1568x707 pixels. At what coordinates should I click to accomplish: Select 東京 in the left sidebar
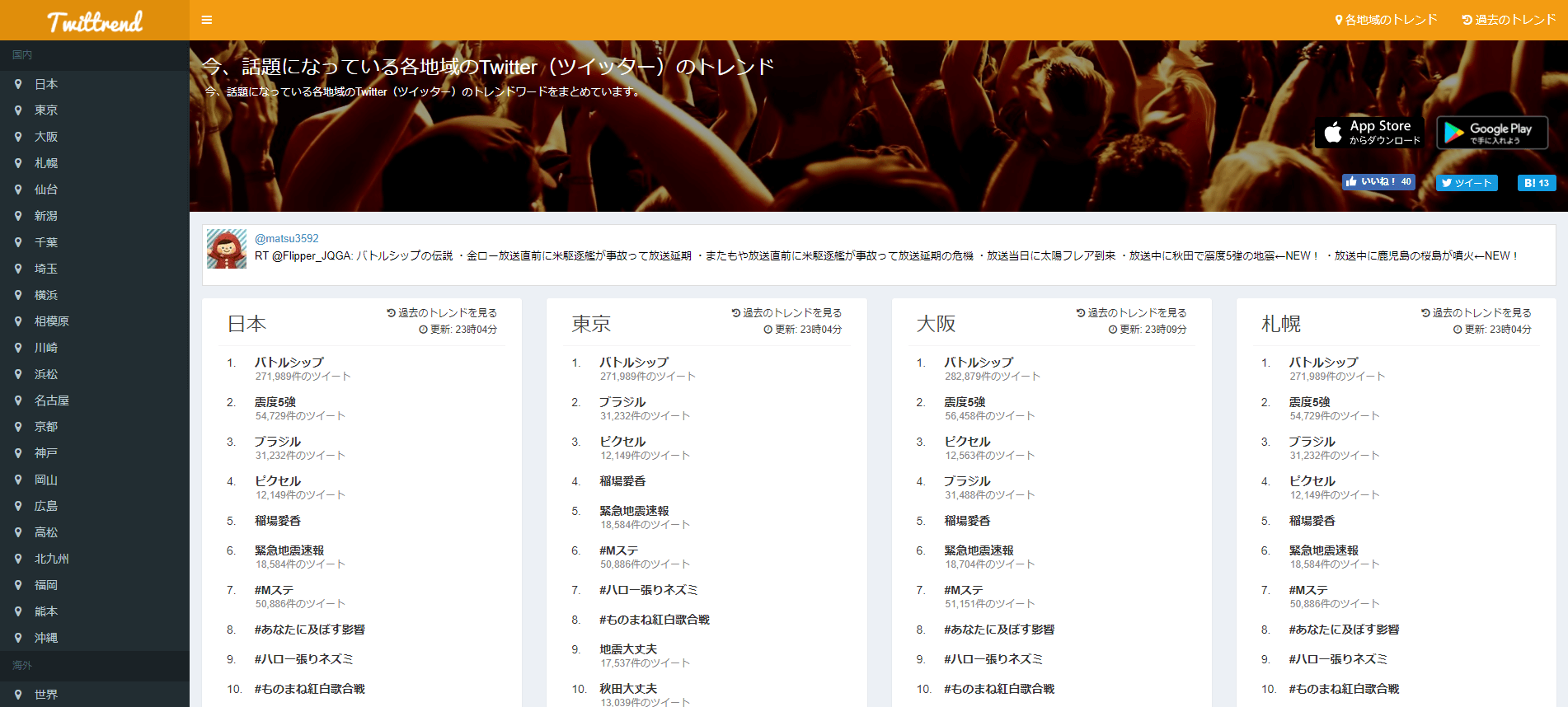pyautogui.click(x=46, y=110)
